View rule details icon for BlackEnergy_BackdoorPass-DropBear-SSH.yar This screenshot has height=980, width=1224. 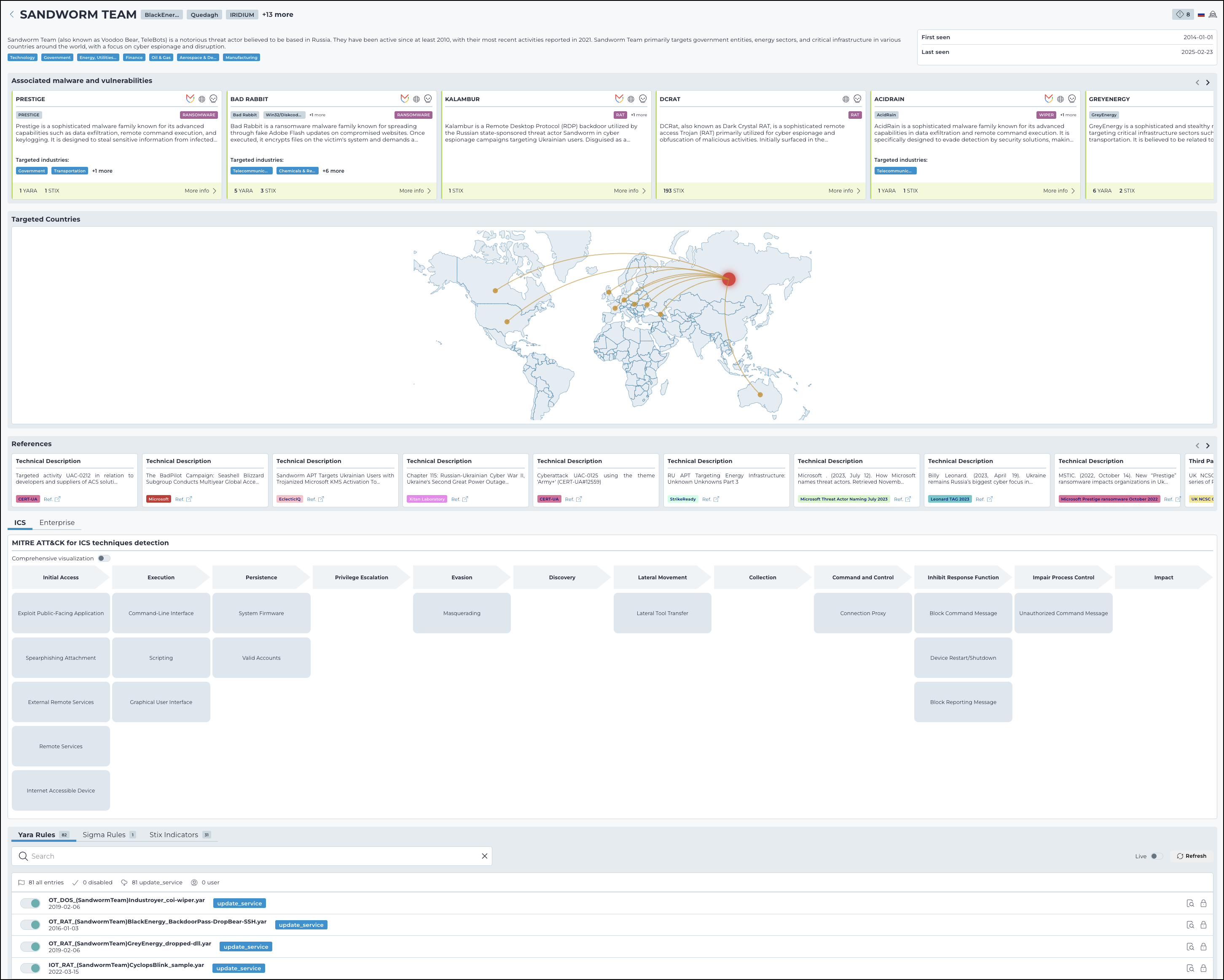coord(1190,925)
